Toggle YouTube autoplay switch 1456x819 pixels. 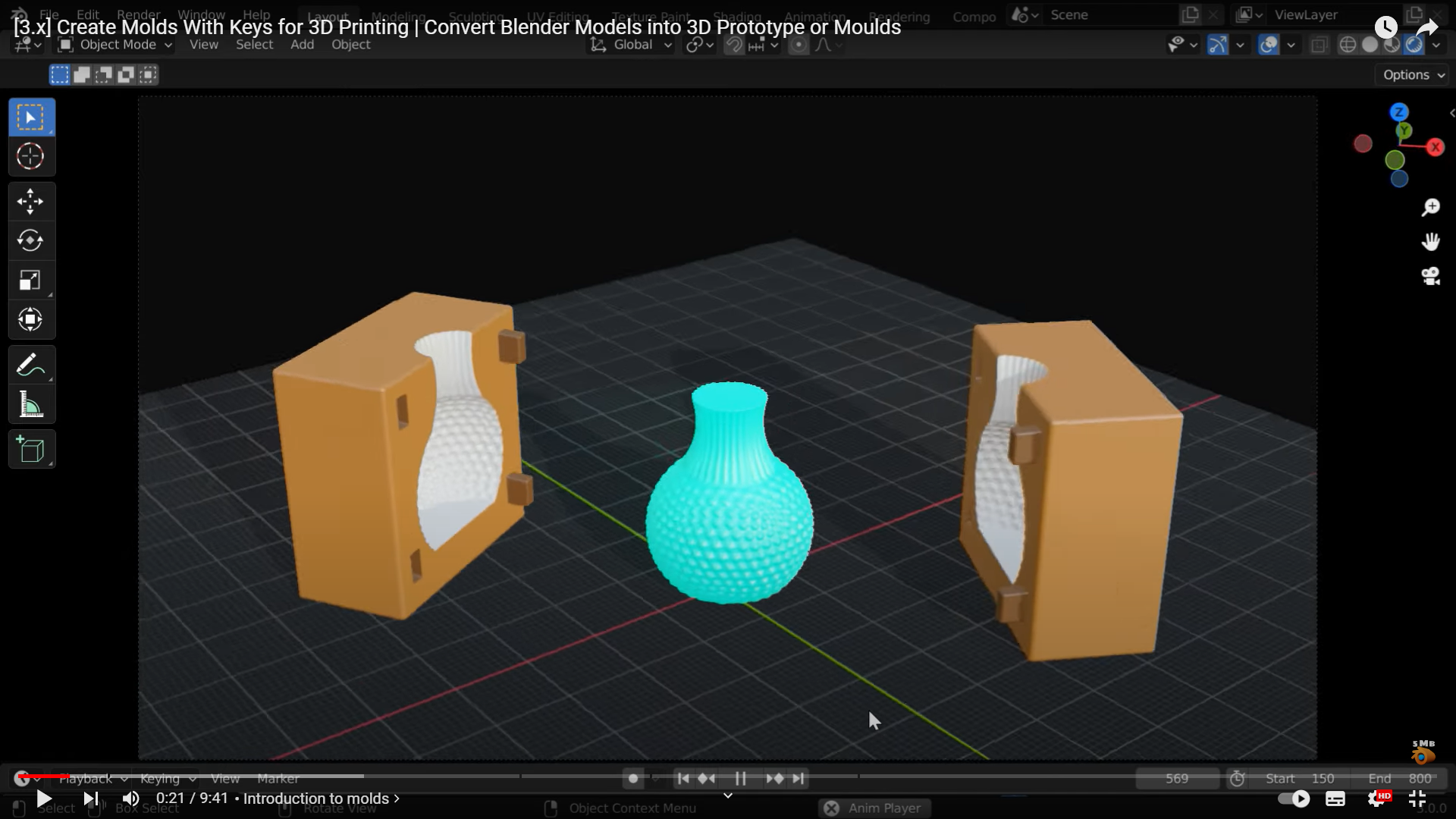click(x=1294, y=799)
